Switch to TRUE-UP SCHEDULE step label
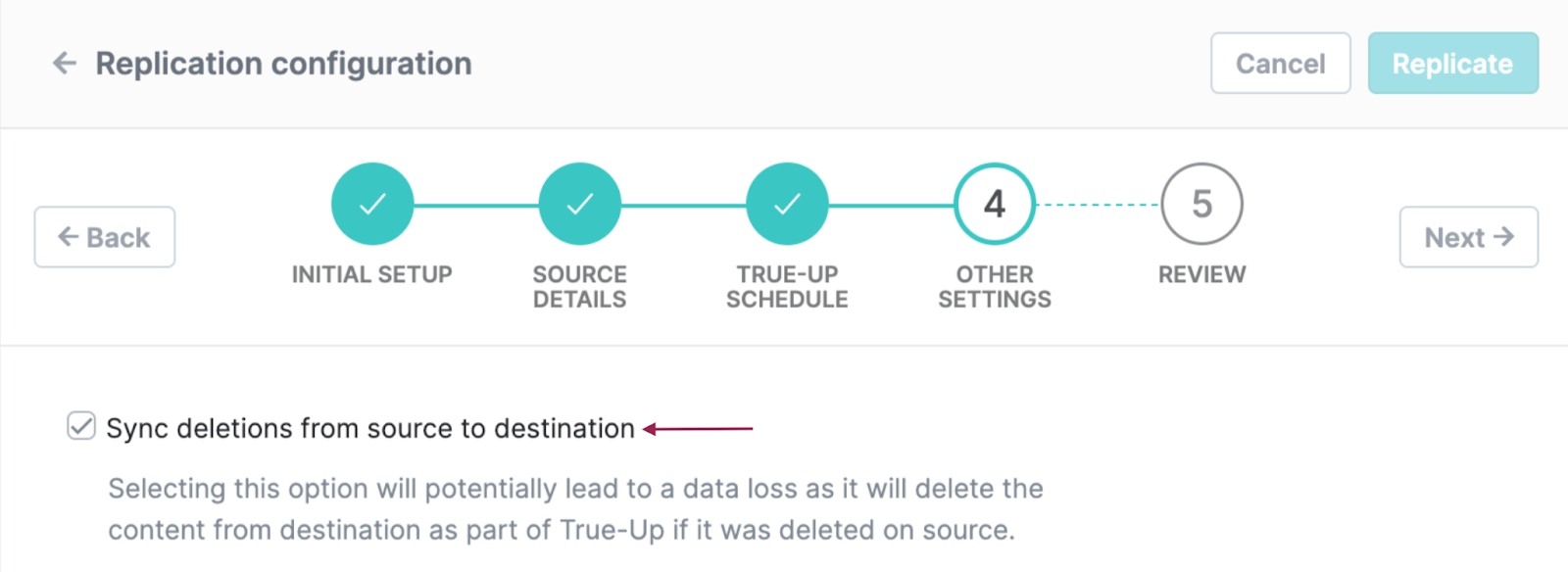Viewport: 1568px width, 572px height. tap(787, 287)
